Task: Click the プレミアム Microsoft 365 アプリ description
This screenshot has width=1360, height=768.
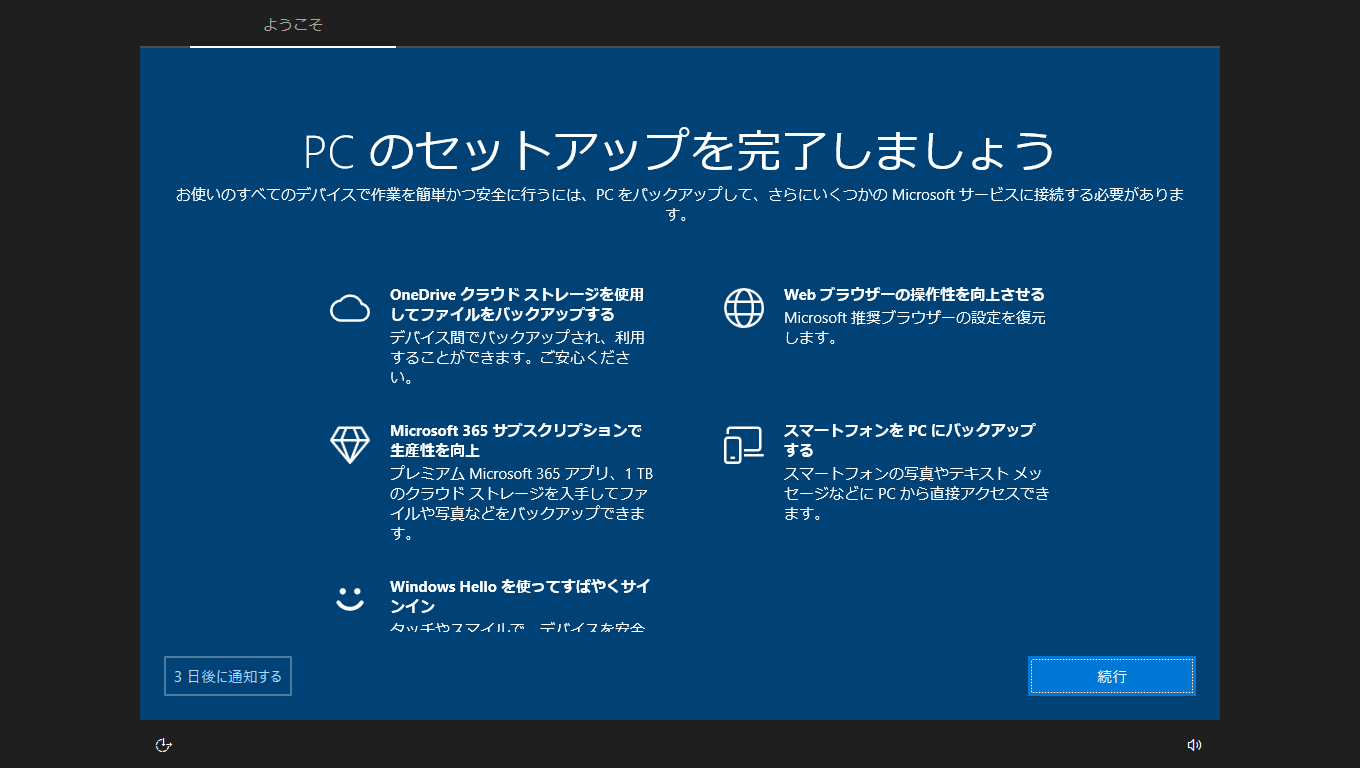Action: click(521, 503)
